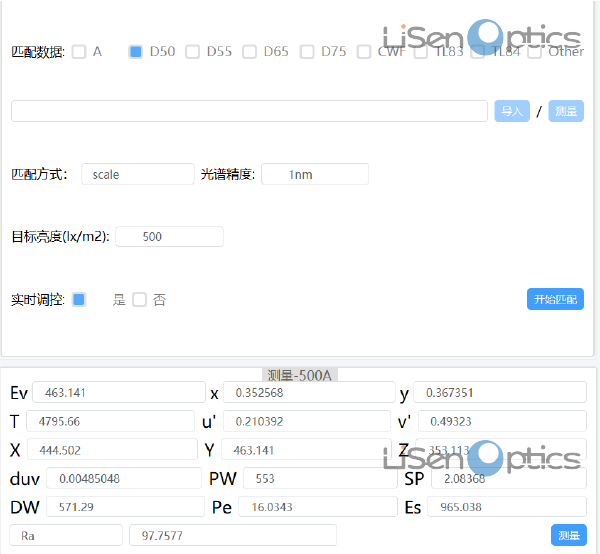
Task: Open the 匹配方式 scale dropdown
Action: (x=138, y=174)
